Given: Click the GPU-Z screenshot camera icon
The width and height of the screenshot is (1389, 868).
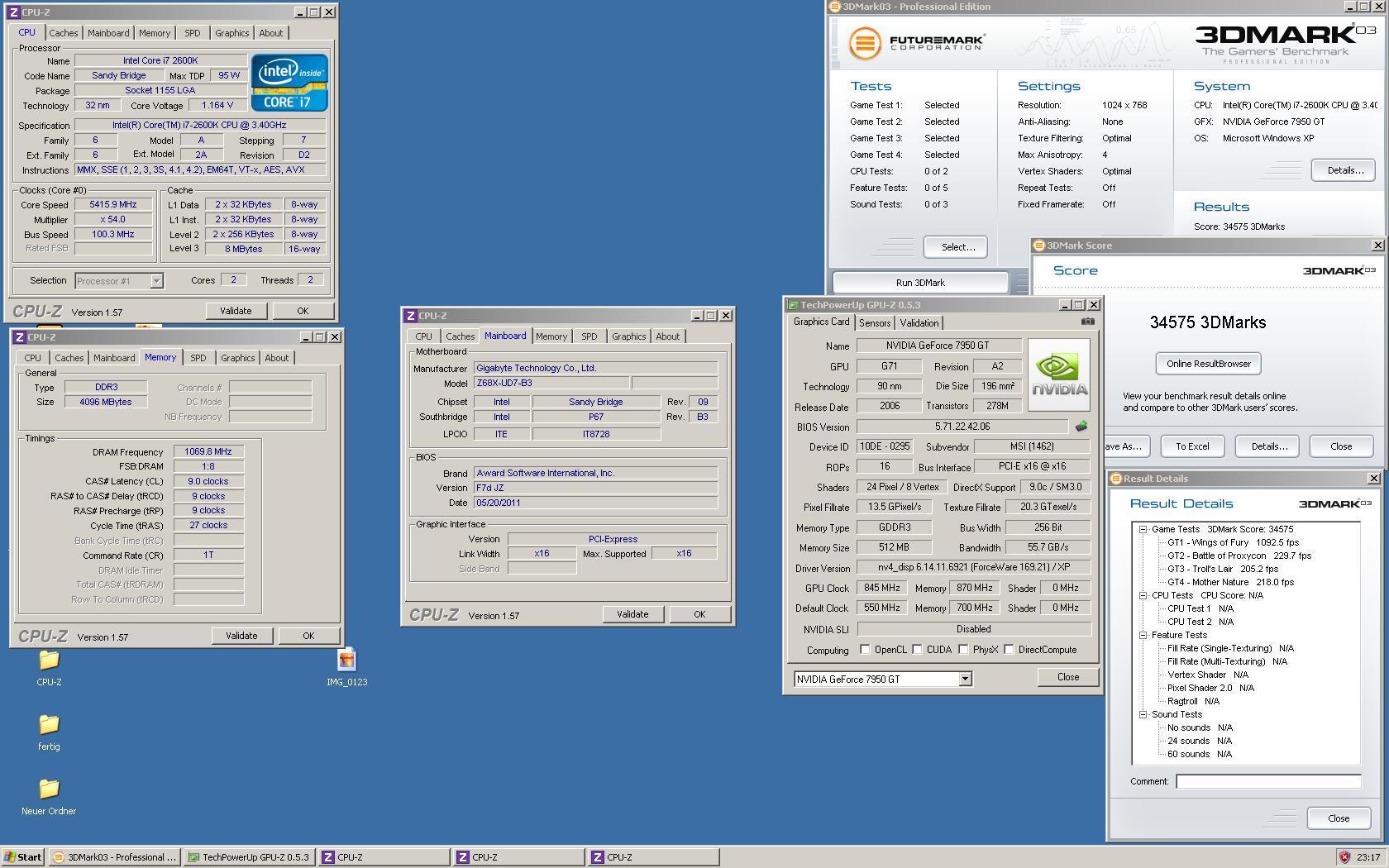Looking at the screenshot, I should tap(1088, 322).
